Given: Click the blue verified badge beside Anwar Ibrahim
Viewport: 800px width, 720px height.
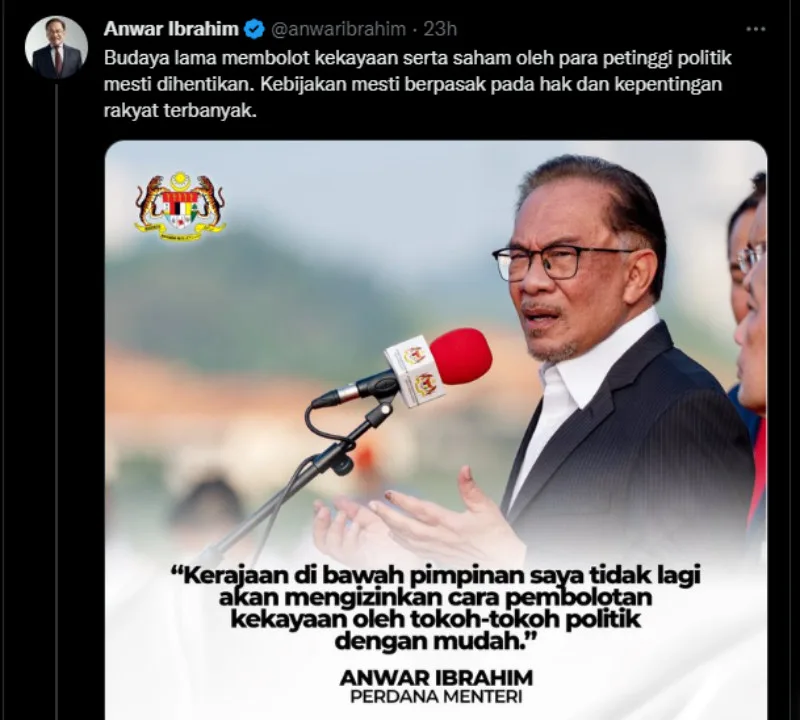Looking at the screenshot, I should [x=254, y=29].
